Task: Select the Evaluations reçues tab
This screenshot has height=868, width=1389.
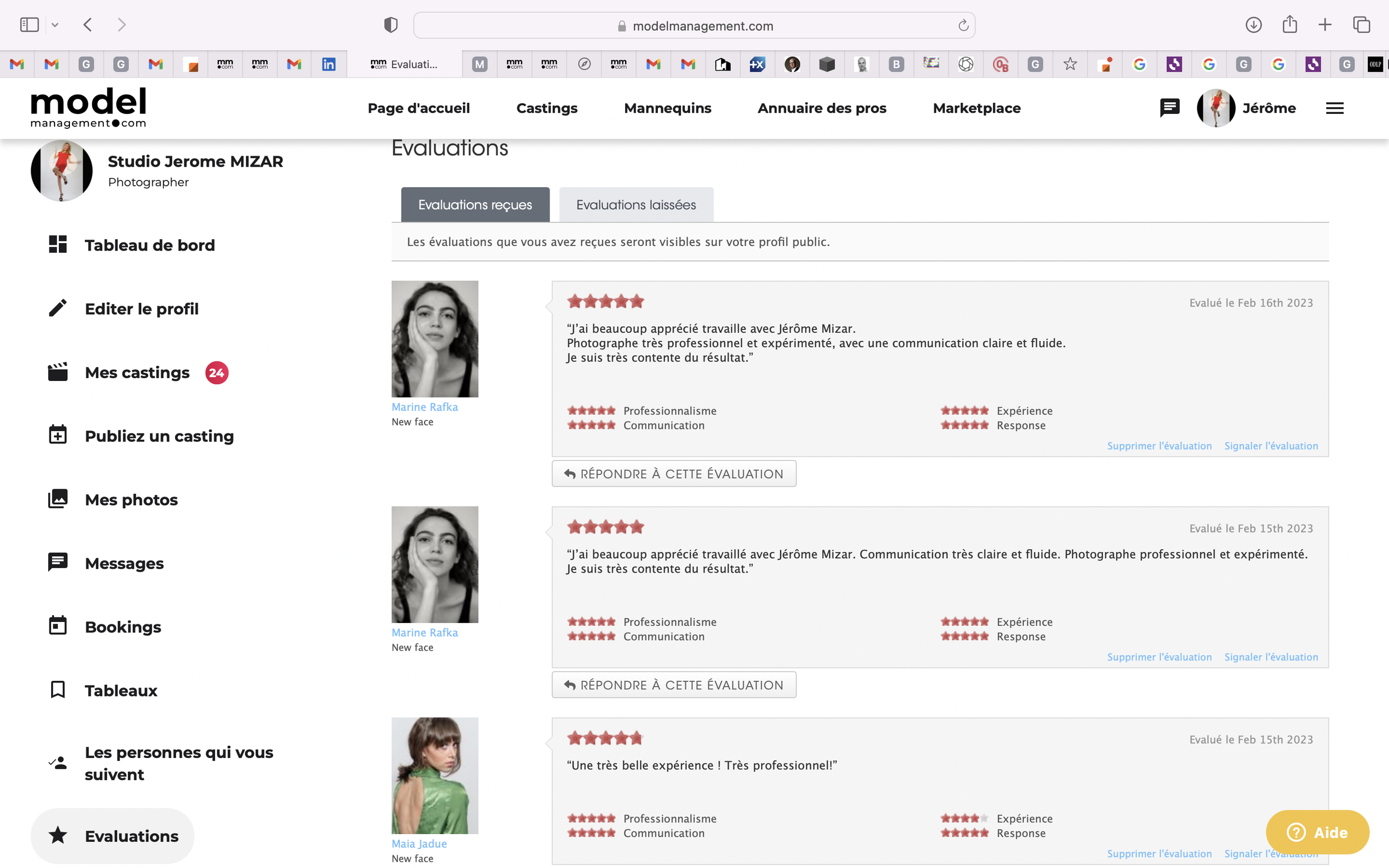Action: (x=475, y=205)
